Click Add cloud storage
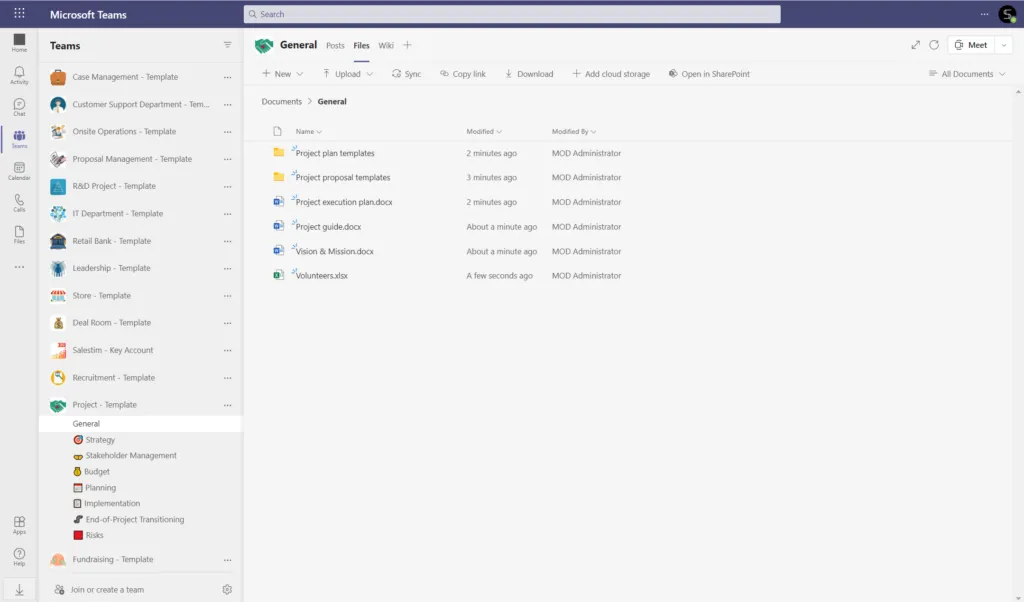Screen dimensions: 1024x602 tap(611, 74)
